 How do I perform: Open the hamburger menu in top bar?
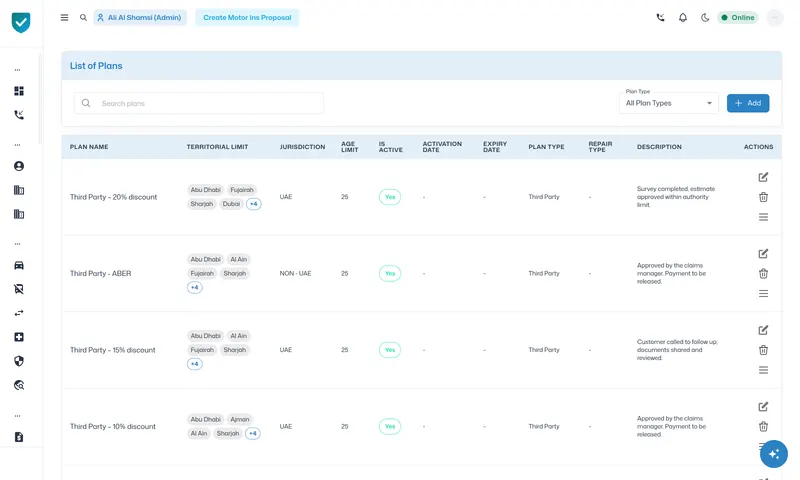click(64, 17)
